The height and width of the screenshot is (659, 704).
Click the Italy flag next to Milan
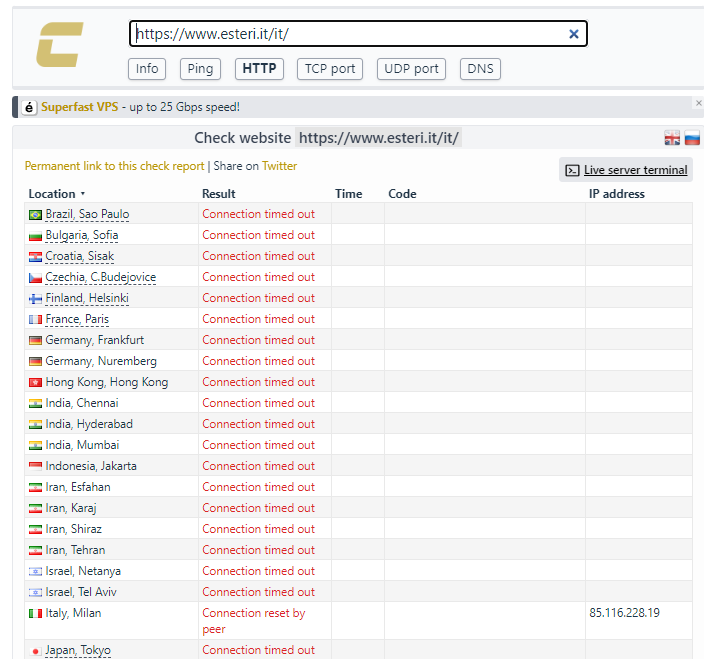pos(36,614)
